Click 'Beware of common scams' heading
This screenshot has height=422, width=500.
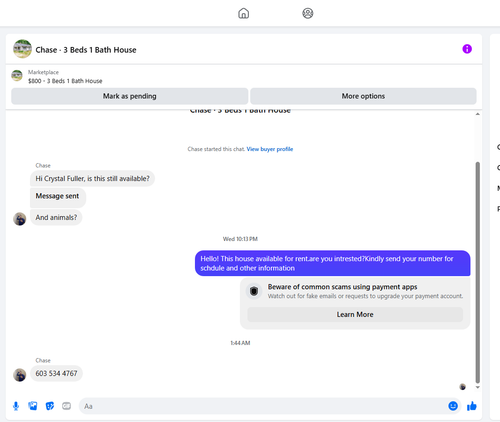point(342,287)
